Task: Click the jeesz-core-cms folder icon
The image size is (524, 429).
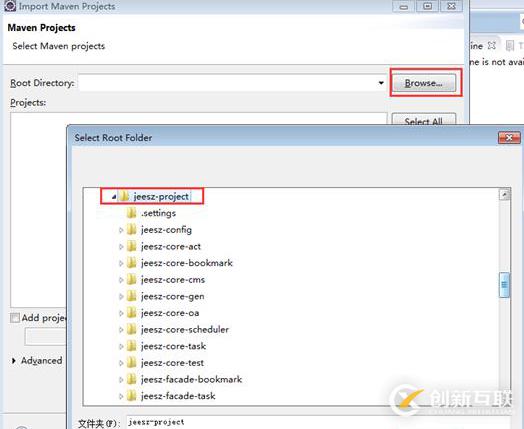Action: (x=132, y=279)
